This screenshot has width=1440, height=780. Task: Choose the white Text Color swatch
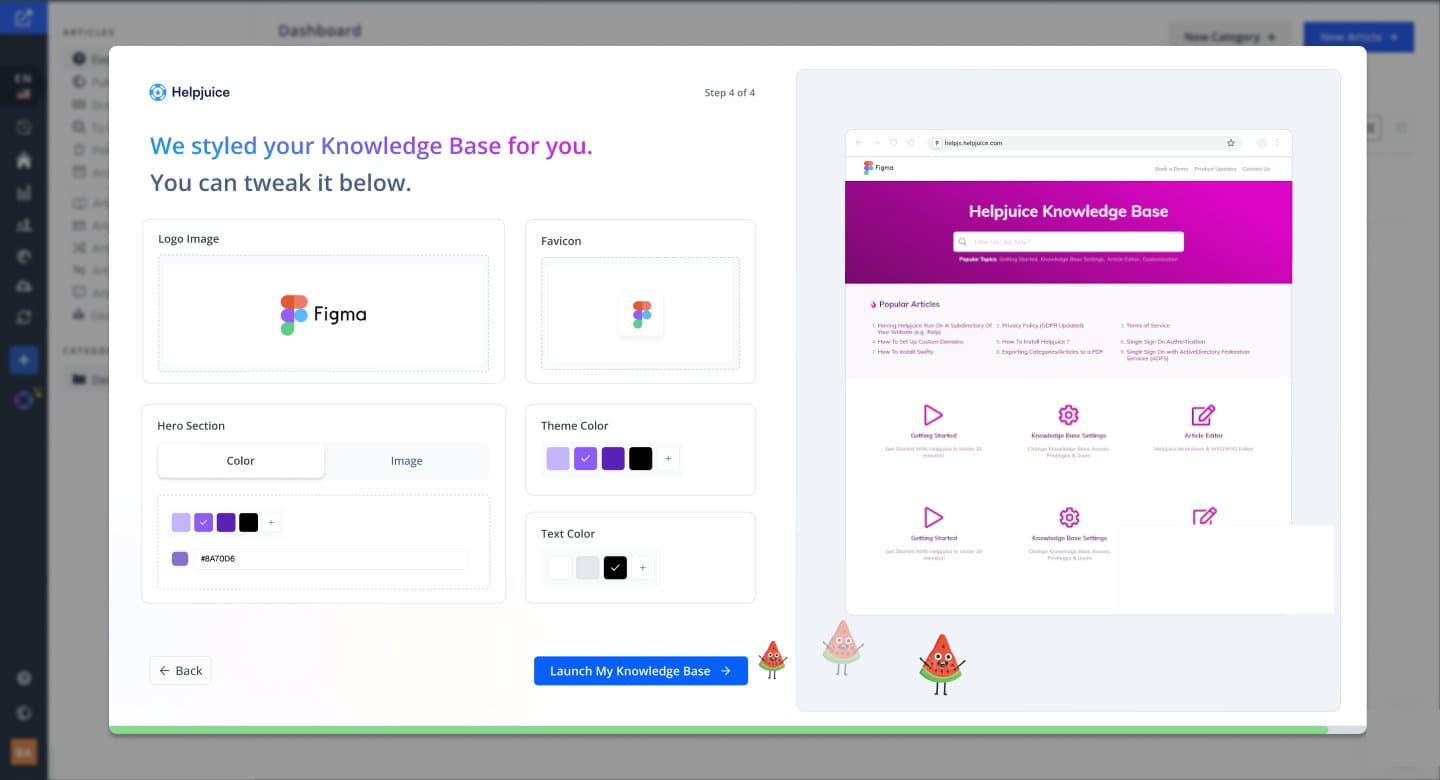(x=560, y=568)
